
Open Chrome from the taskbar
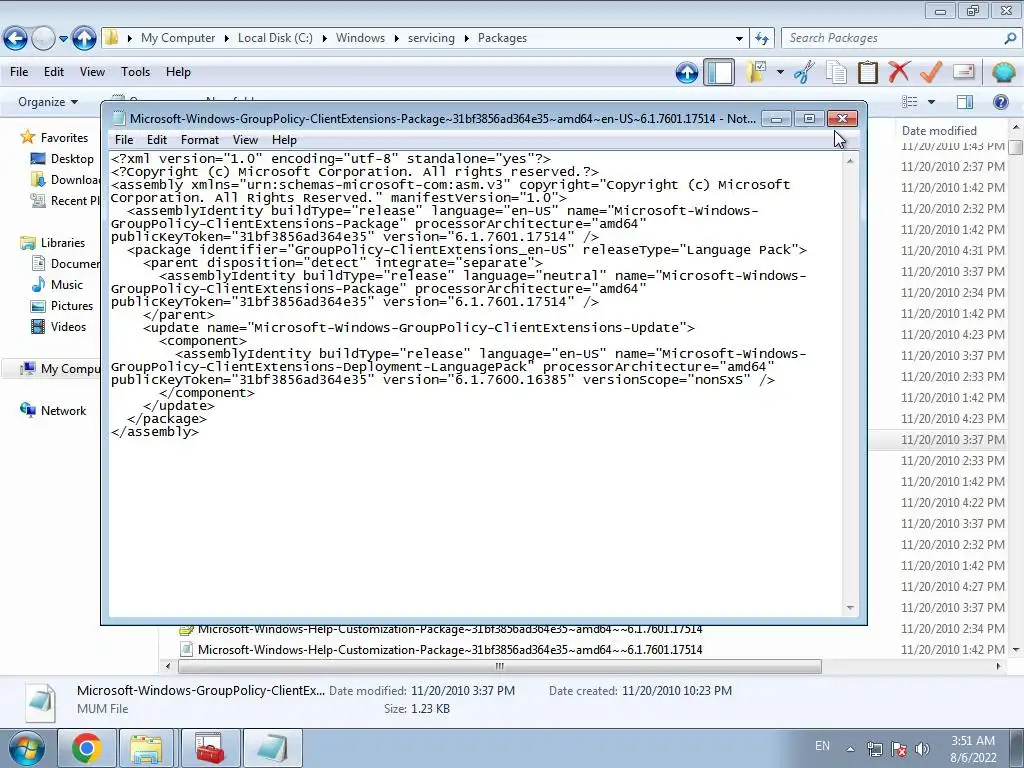tap(87, 748)
